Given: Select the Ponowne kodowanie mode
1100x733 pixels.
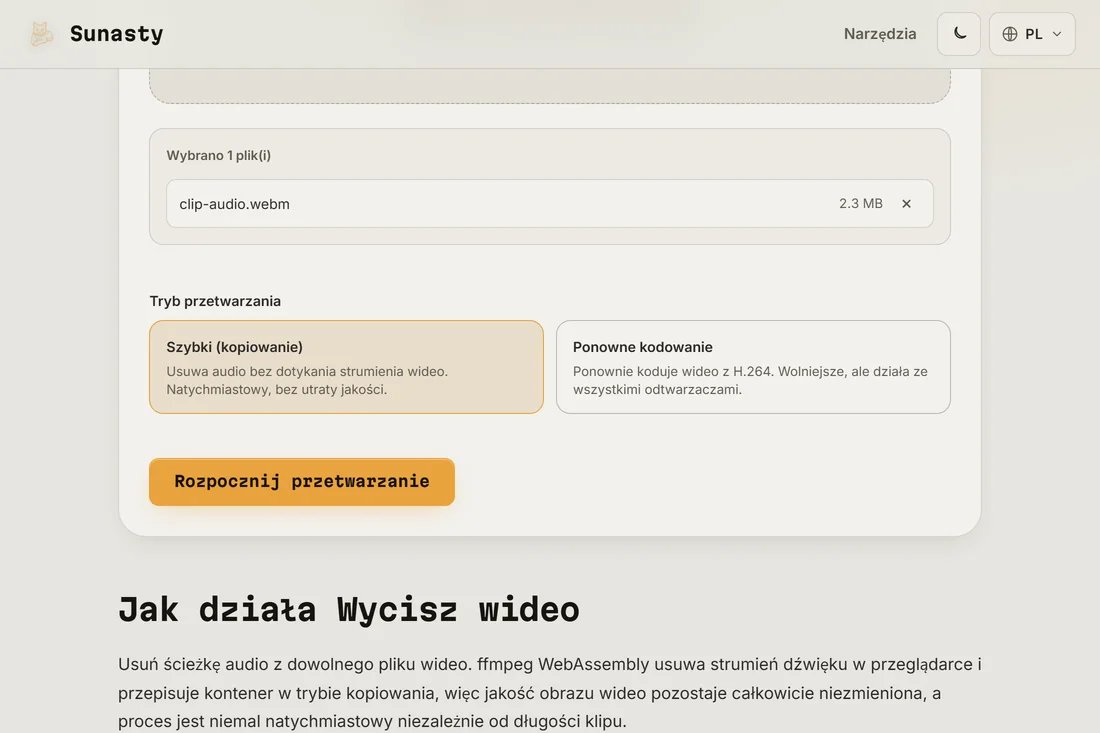Looking at the screenshot, I should (753, 367).
